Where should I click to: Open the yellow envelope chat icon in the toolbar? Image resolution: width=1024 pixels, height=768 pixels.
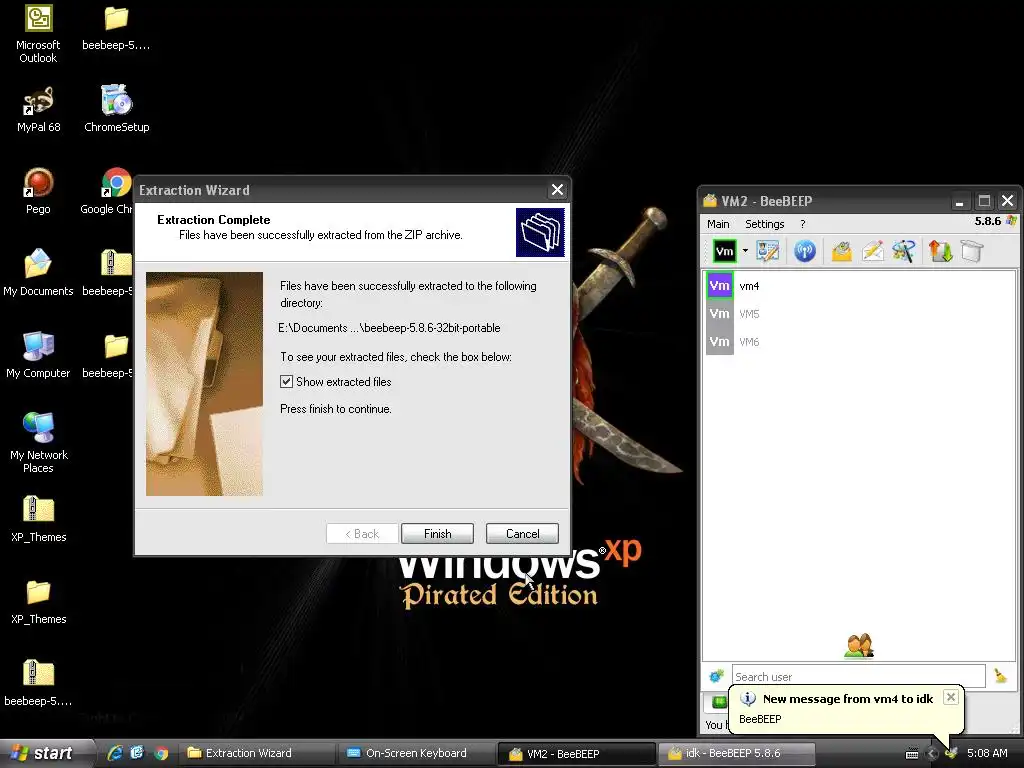pos(842,251)
